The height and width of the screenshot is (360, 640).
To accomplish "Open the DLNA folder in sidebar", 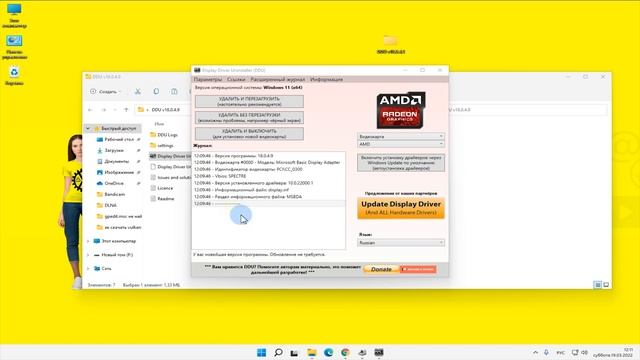I will pyautogui.click(x=107, y=206).
